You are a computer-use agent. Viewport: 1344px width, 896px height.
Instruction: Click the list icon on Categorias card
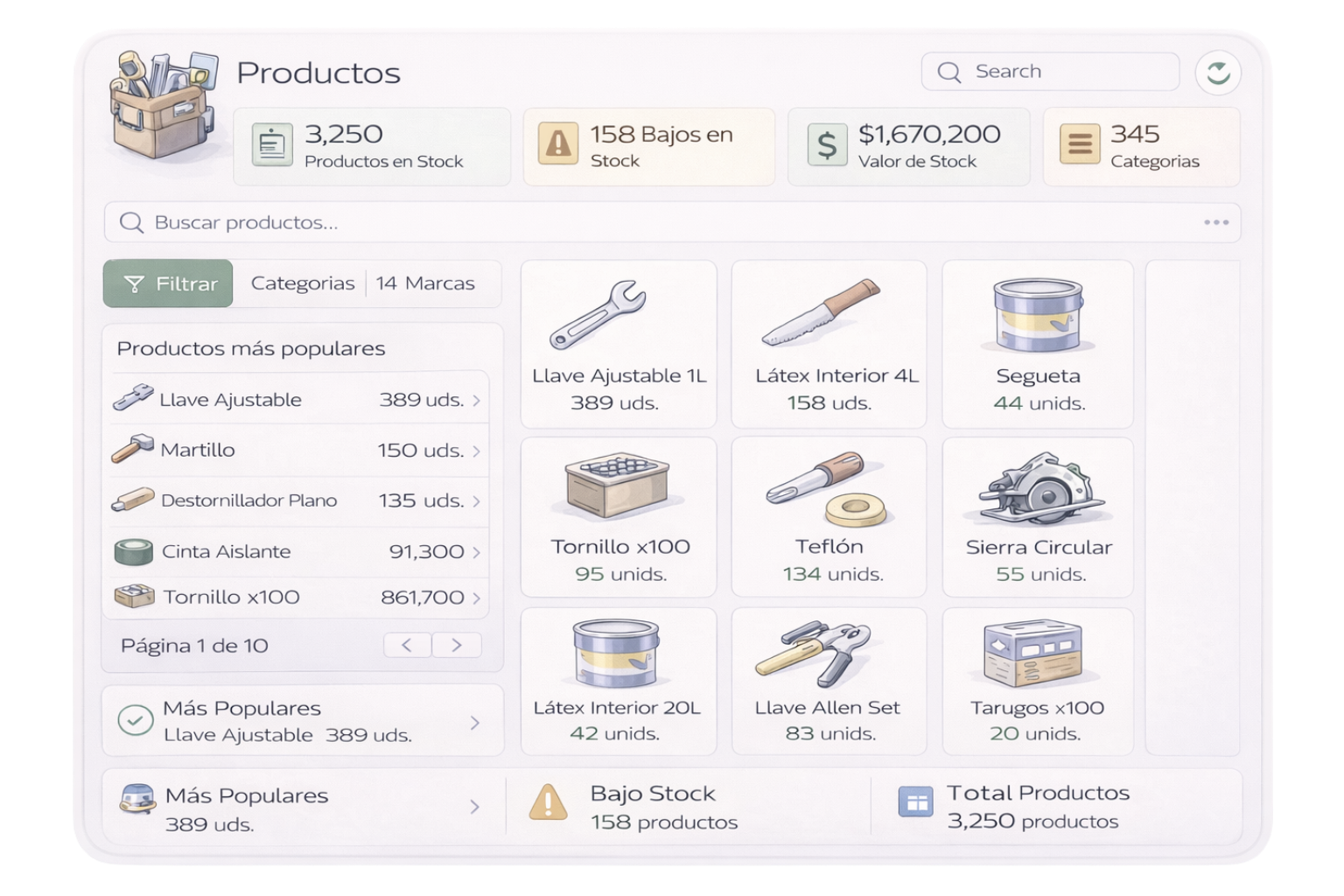click(x=1080, y=144)
